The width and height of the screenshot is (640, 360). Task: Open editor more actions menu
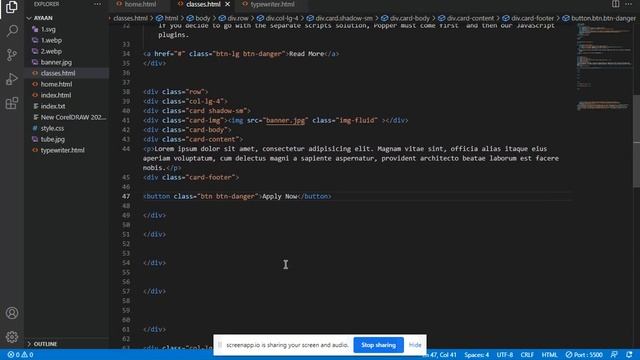click(x=629, y=4)
